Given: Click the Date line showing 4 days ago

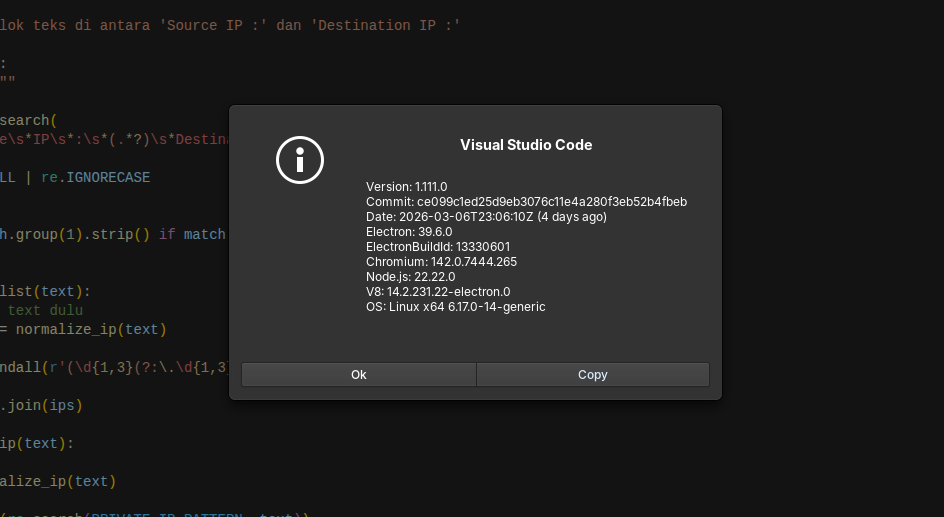Looking at the screenshot, I should pos(486,217).
